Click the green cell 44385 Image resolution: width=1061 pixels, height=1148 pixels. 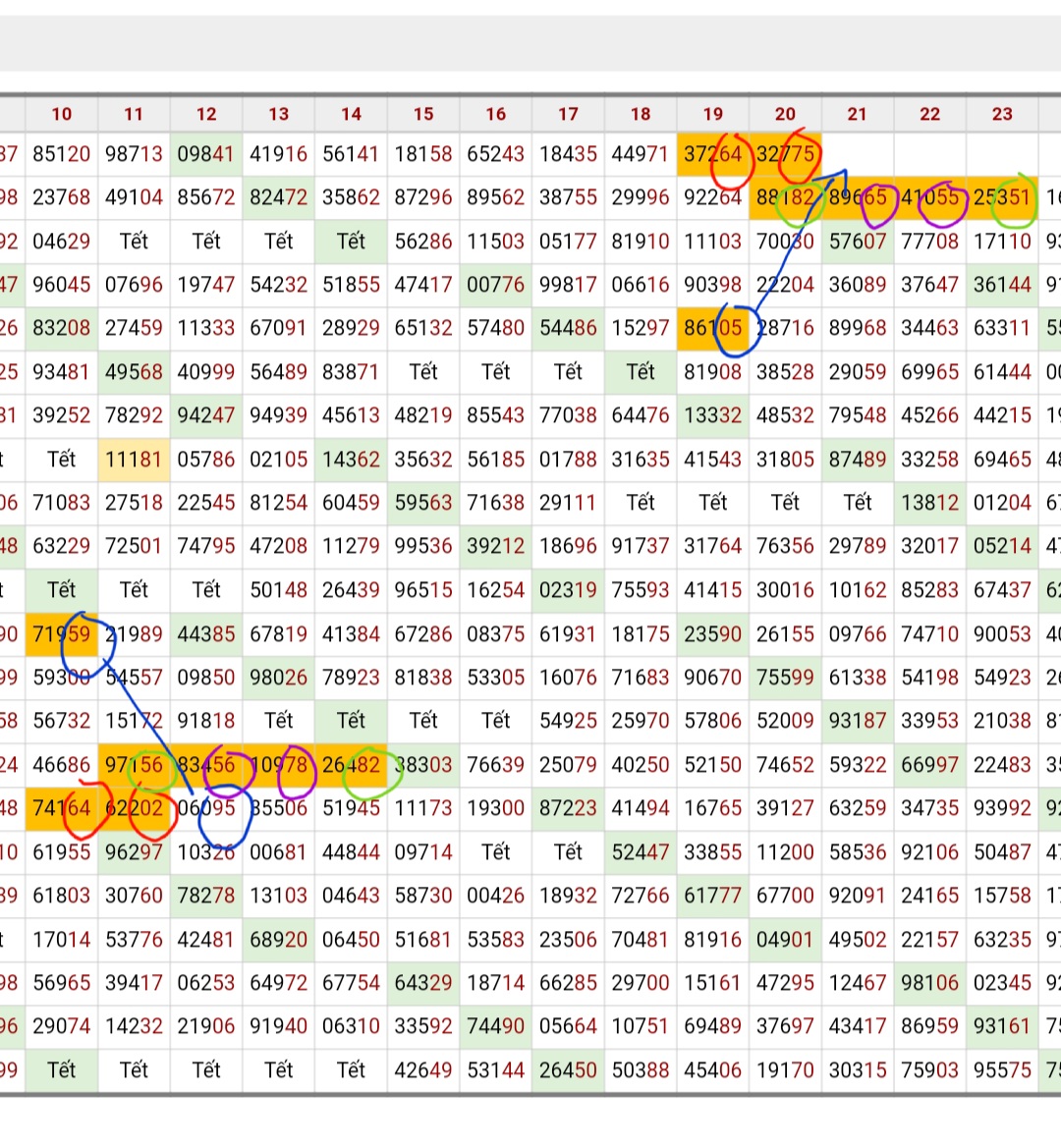coord(206,634)
